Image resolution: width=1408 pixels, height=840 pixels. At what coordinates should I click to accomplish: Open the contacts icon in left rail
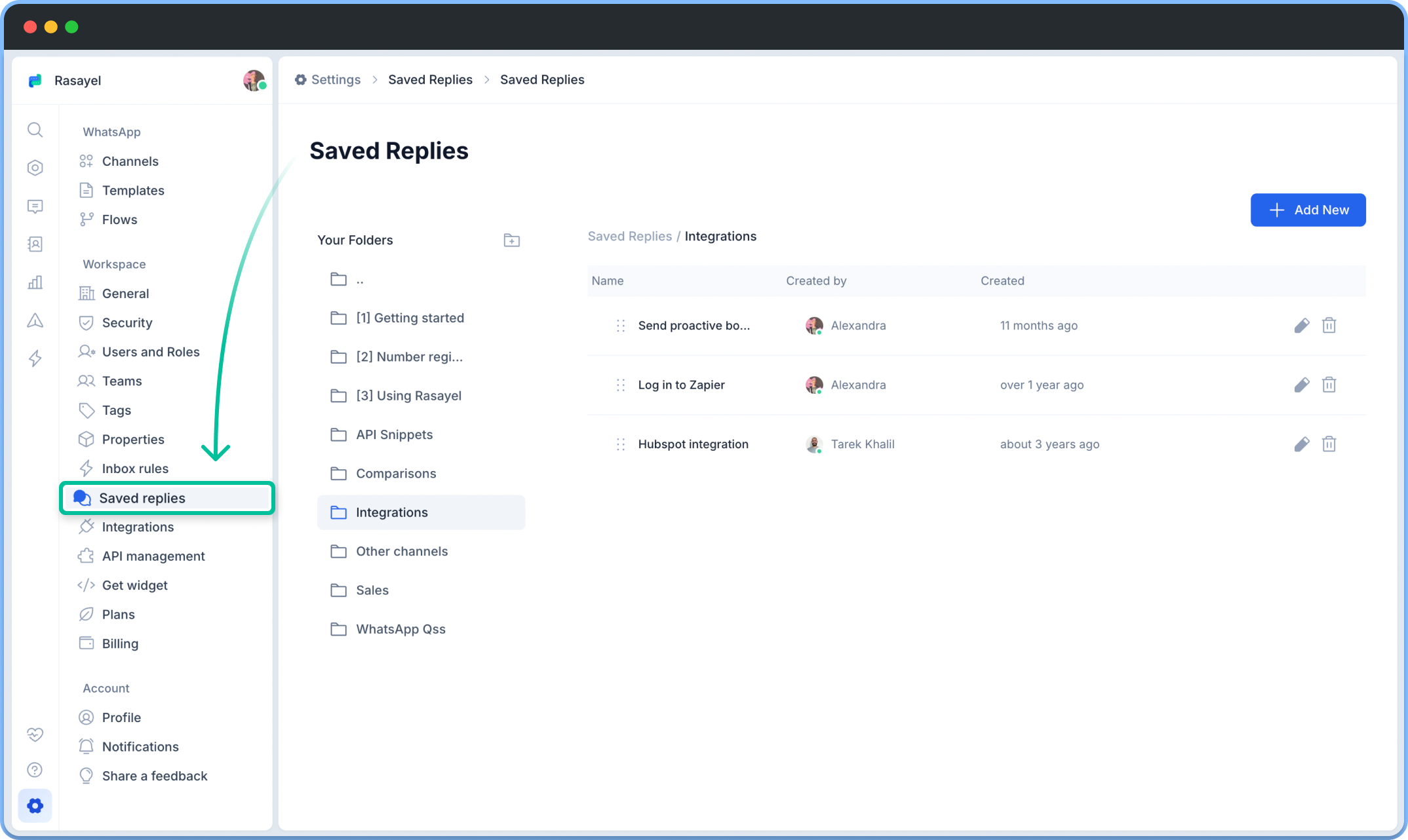click(x=35, y=244)
